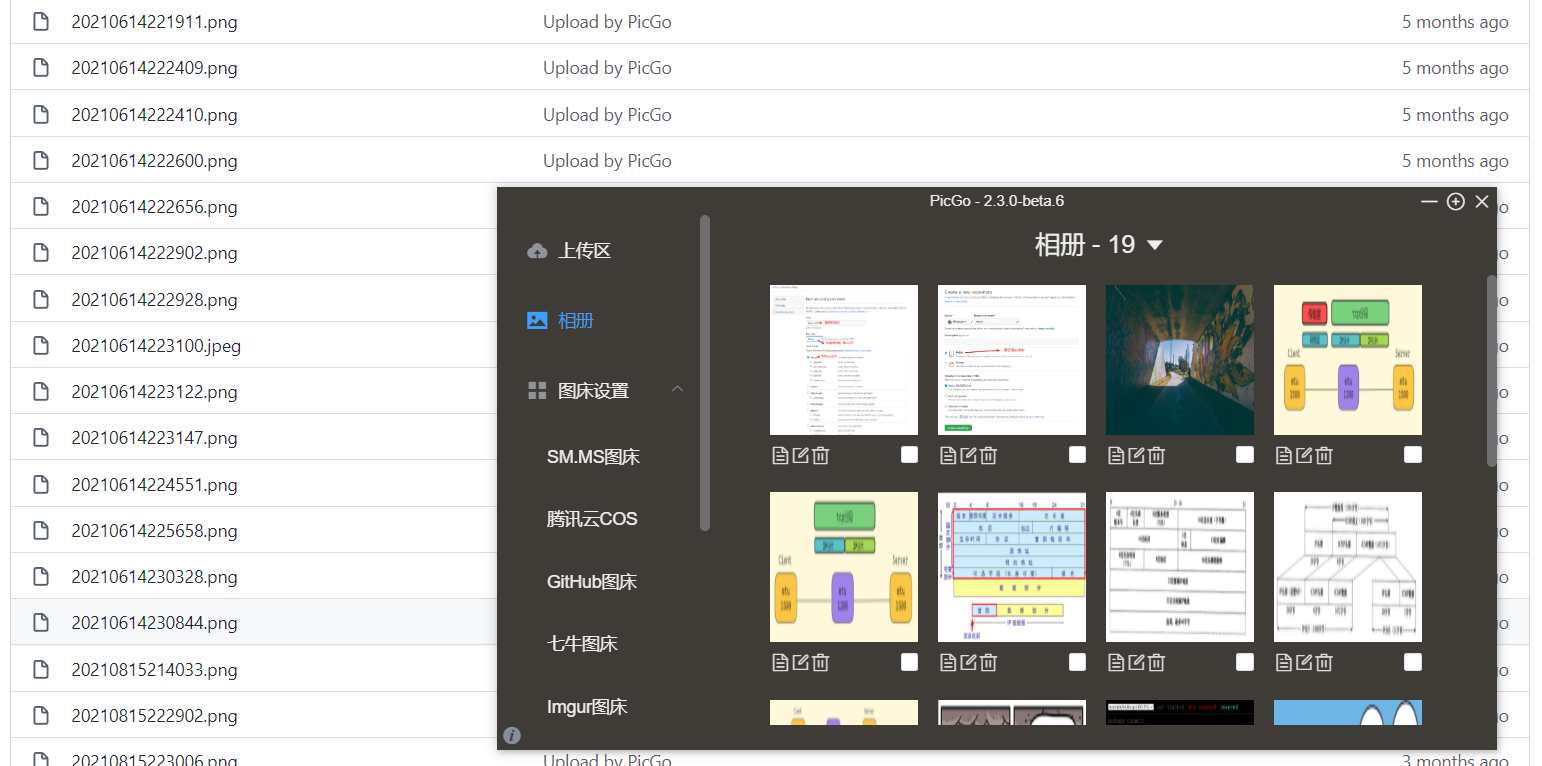This screenshot has height=766, width=1542.
Task: Tick checkbox of yellow diagram with red box
Action: click(1413, 455)
